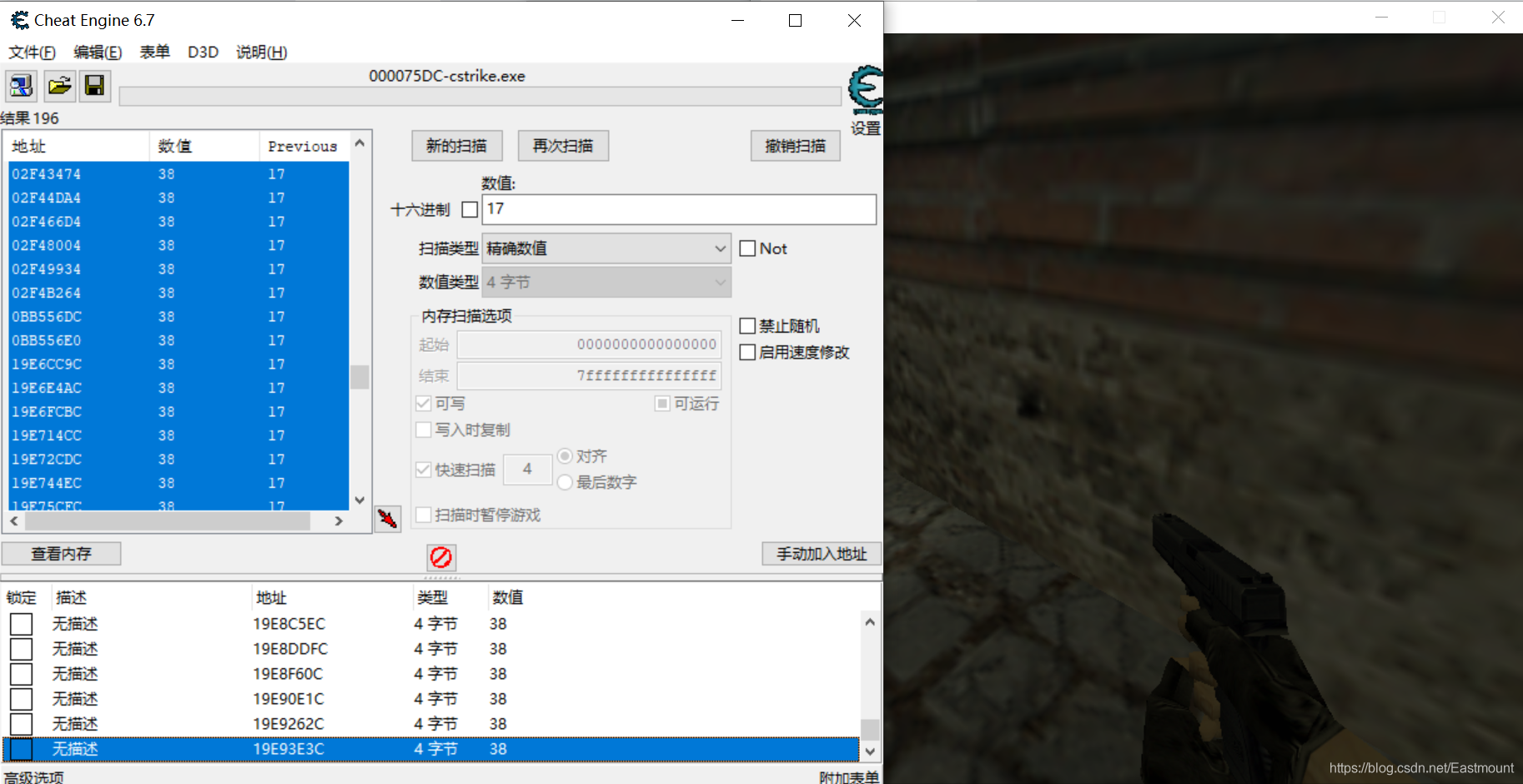Lock the address 19E8C5EC entry
Screen dimensions: 1523x784
21,624
